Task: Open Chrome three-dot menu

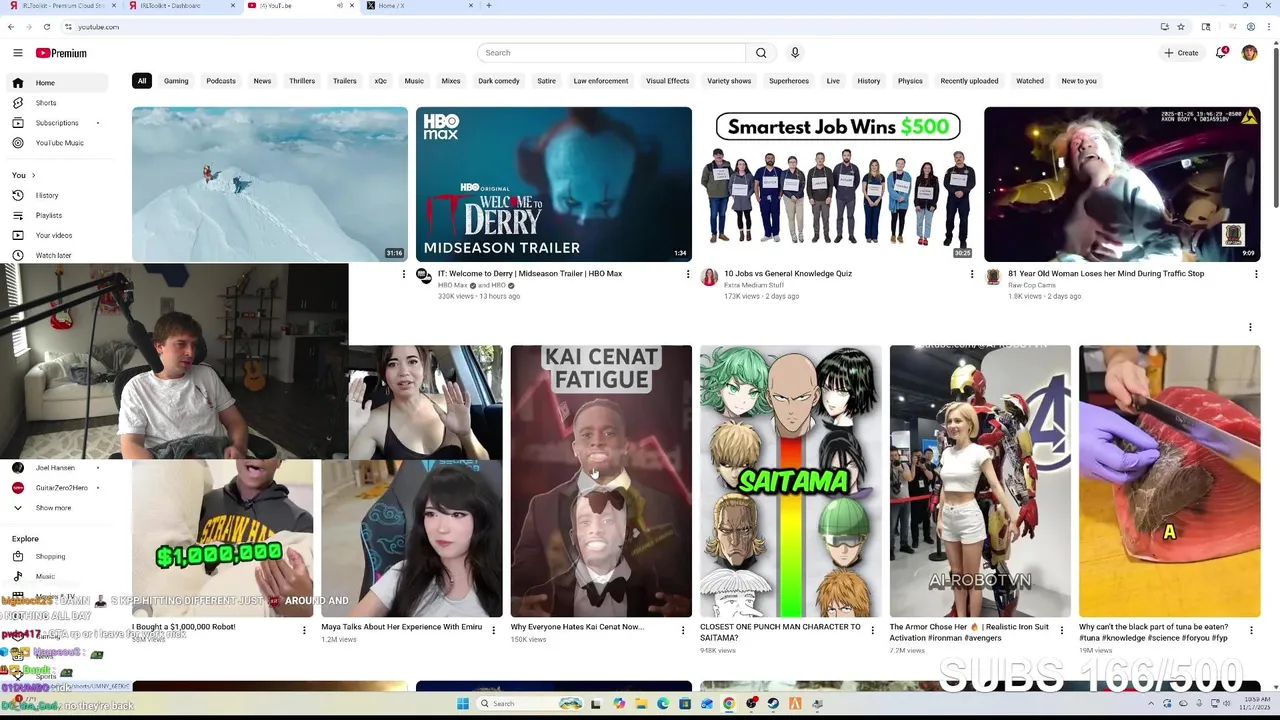Action: click(x=1270, y=27)
